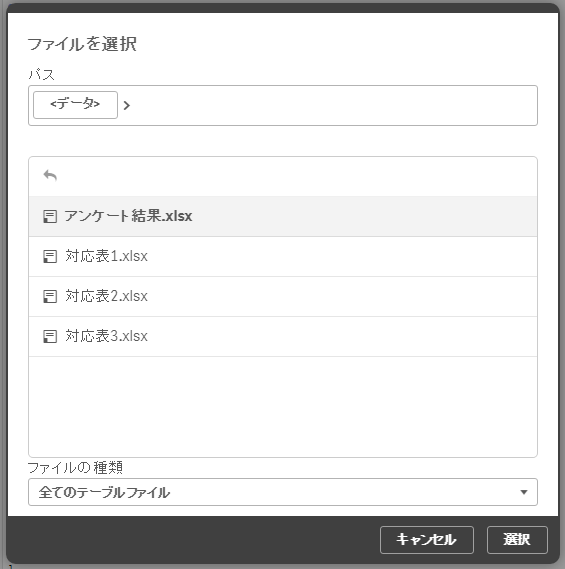Select the アンケート結果.xlsx file name
565x569 pixels.
(128, 216)
